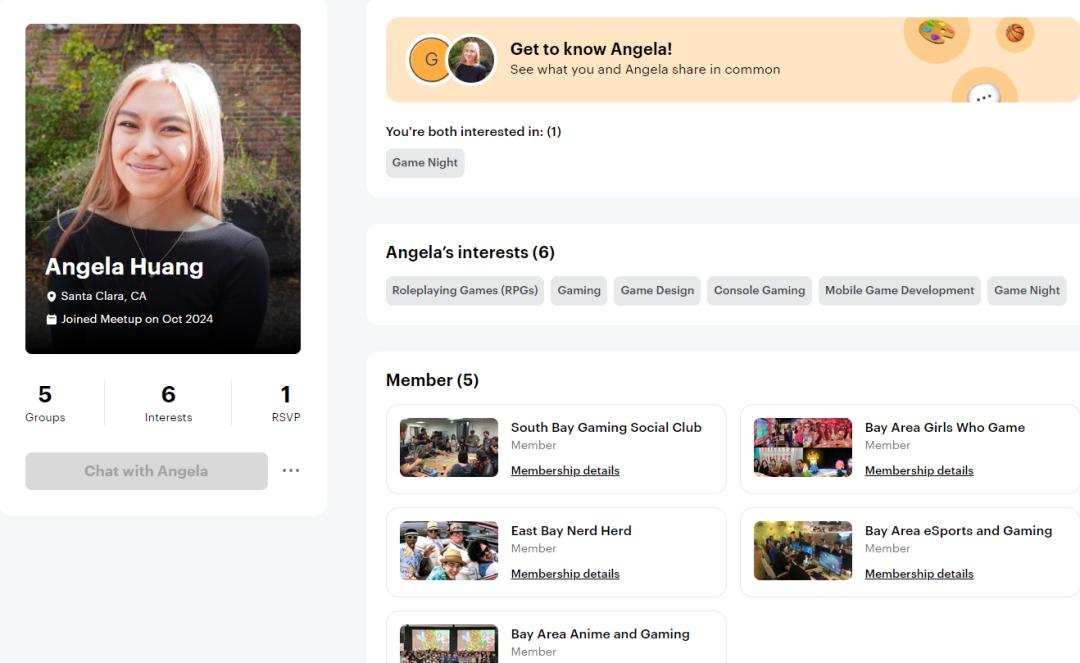View the 5 Groups stat
The image size is (1080, 663).
pyautogui.click(x=45, y=403)
